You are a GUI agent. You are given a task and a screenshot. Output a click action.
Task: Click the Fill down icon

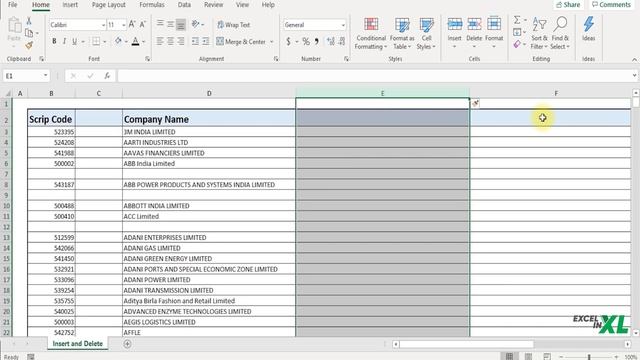517,32
